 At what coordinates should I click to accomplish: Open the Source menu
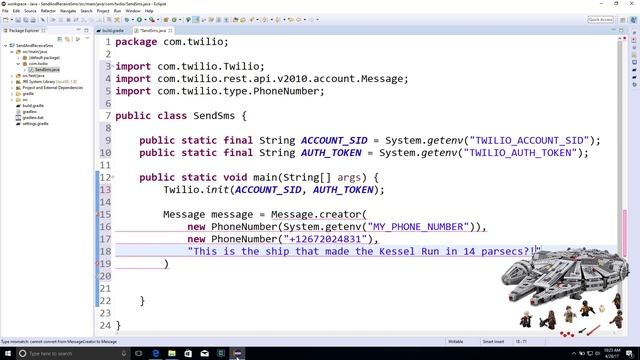30,11
